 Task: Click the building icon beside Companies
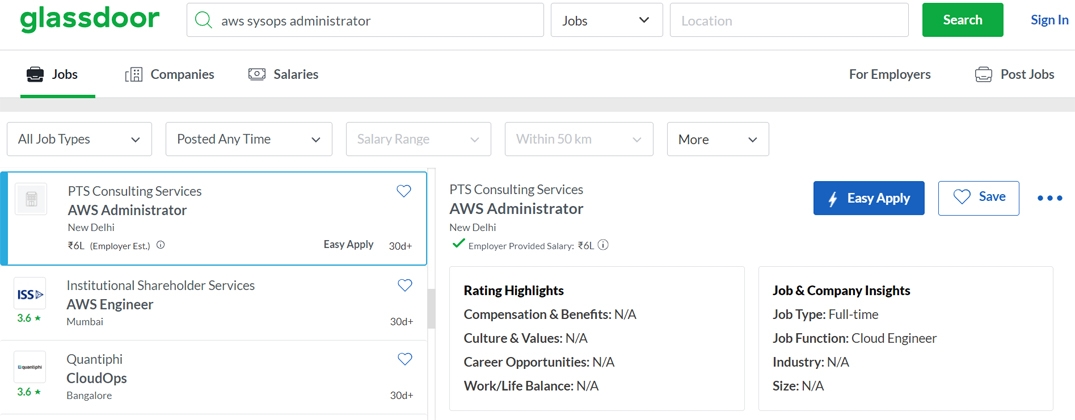(134, 75)
